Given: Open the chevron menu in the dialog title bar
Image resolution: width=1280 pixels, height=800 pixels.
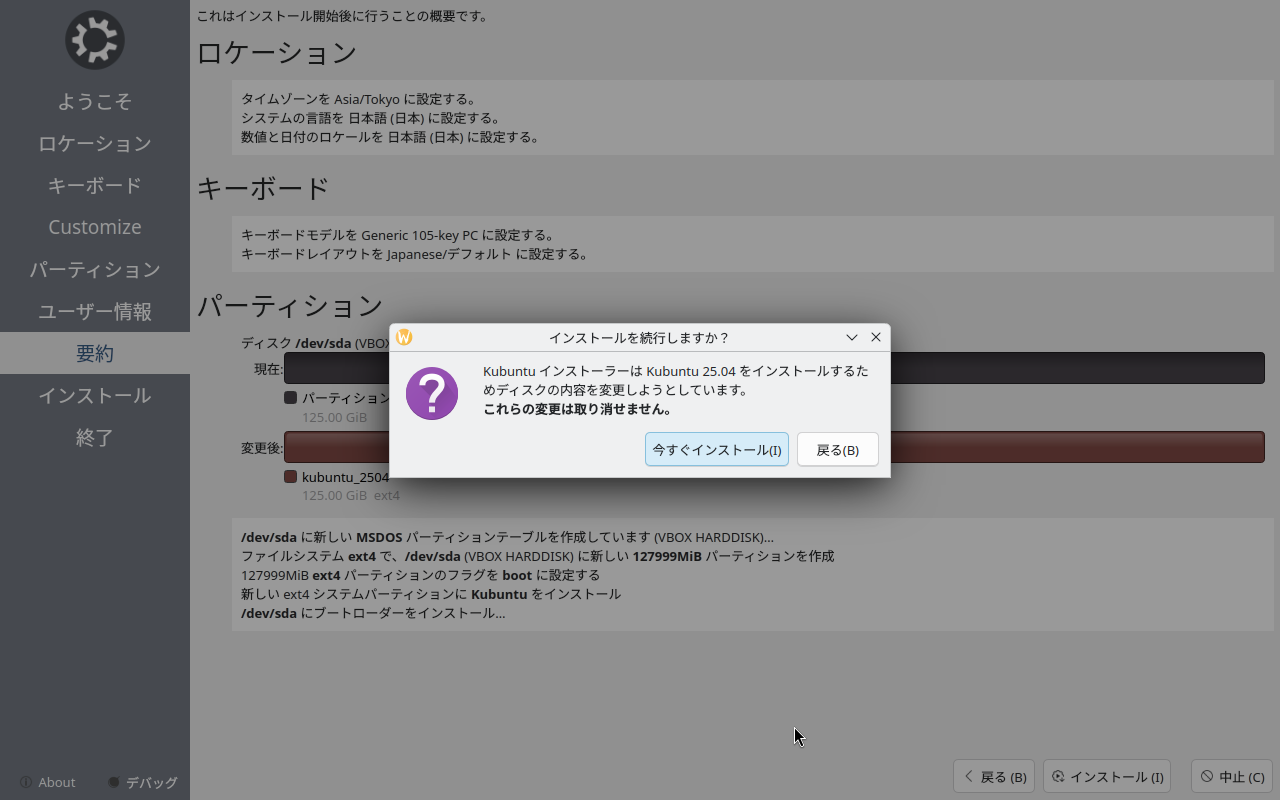Looking at the screenshot, I should click(852, 337).
